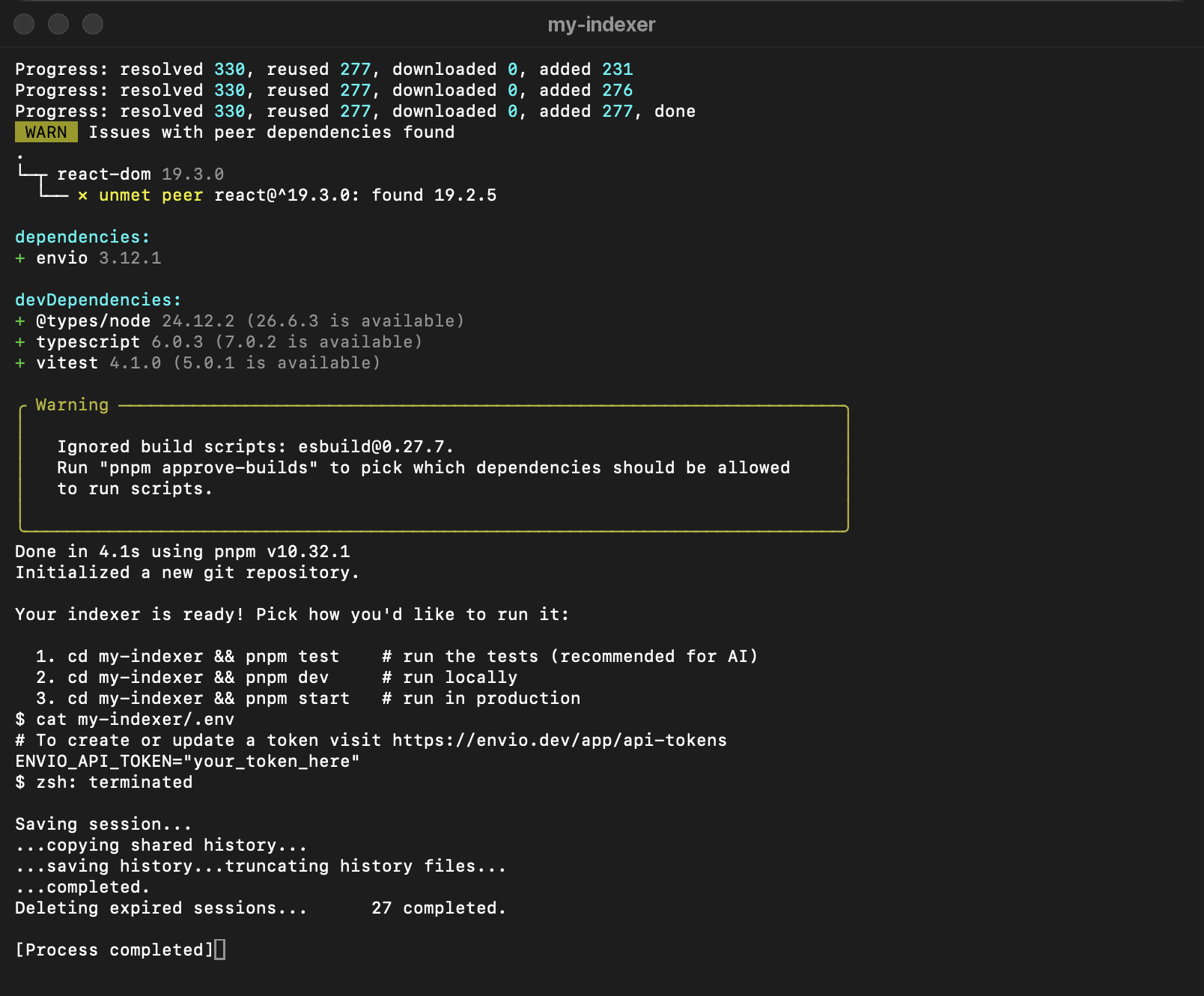The width and height of the screenshot is (1204, 996).
Task: Click the https://envio.dev/app/api-tokens URL
Action: 559,741
